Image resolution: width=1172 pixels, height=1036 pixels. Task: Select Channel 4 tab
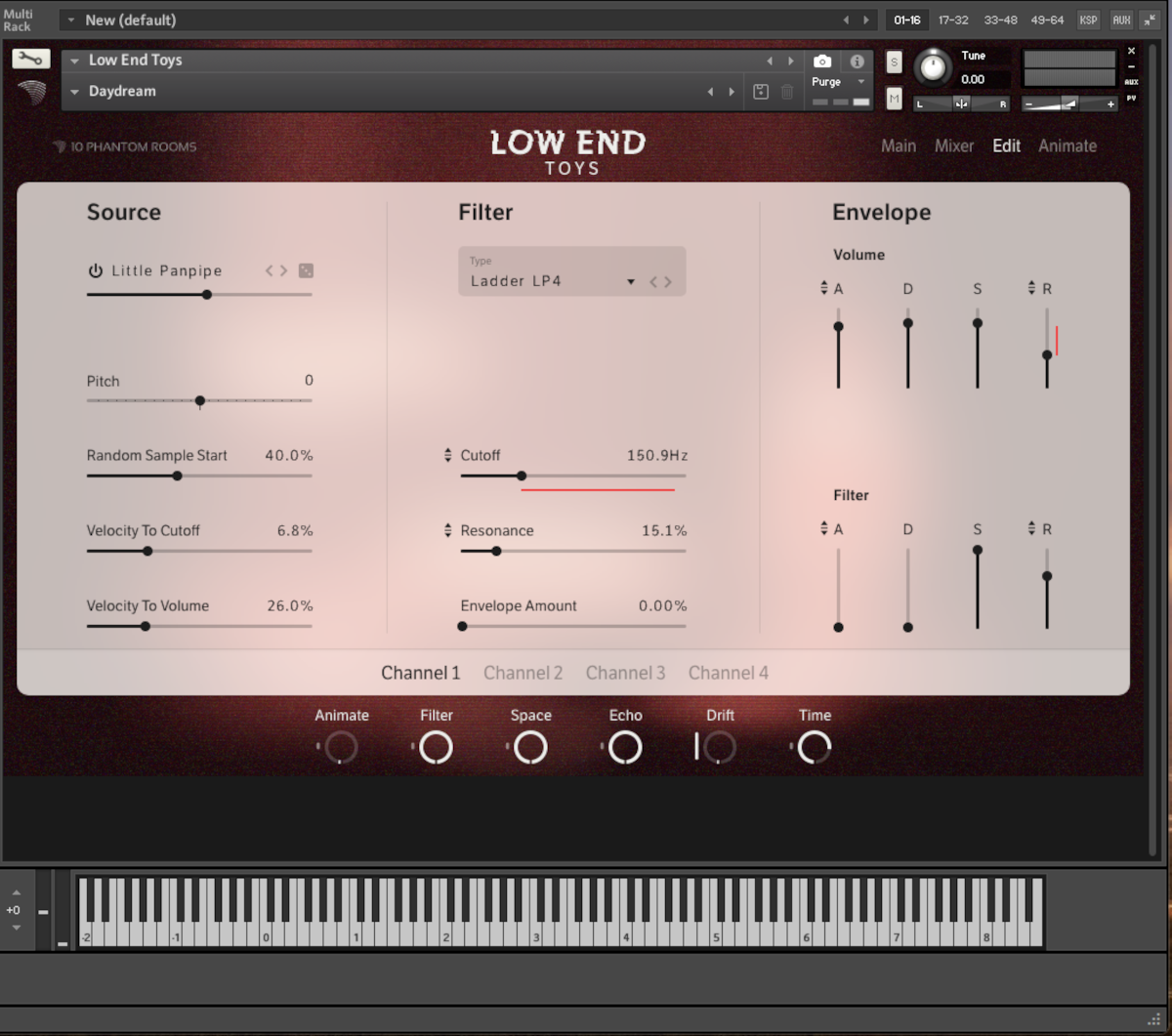[x=728, y=673]
